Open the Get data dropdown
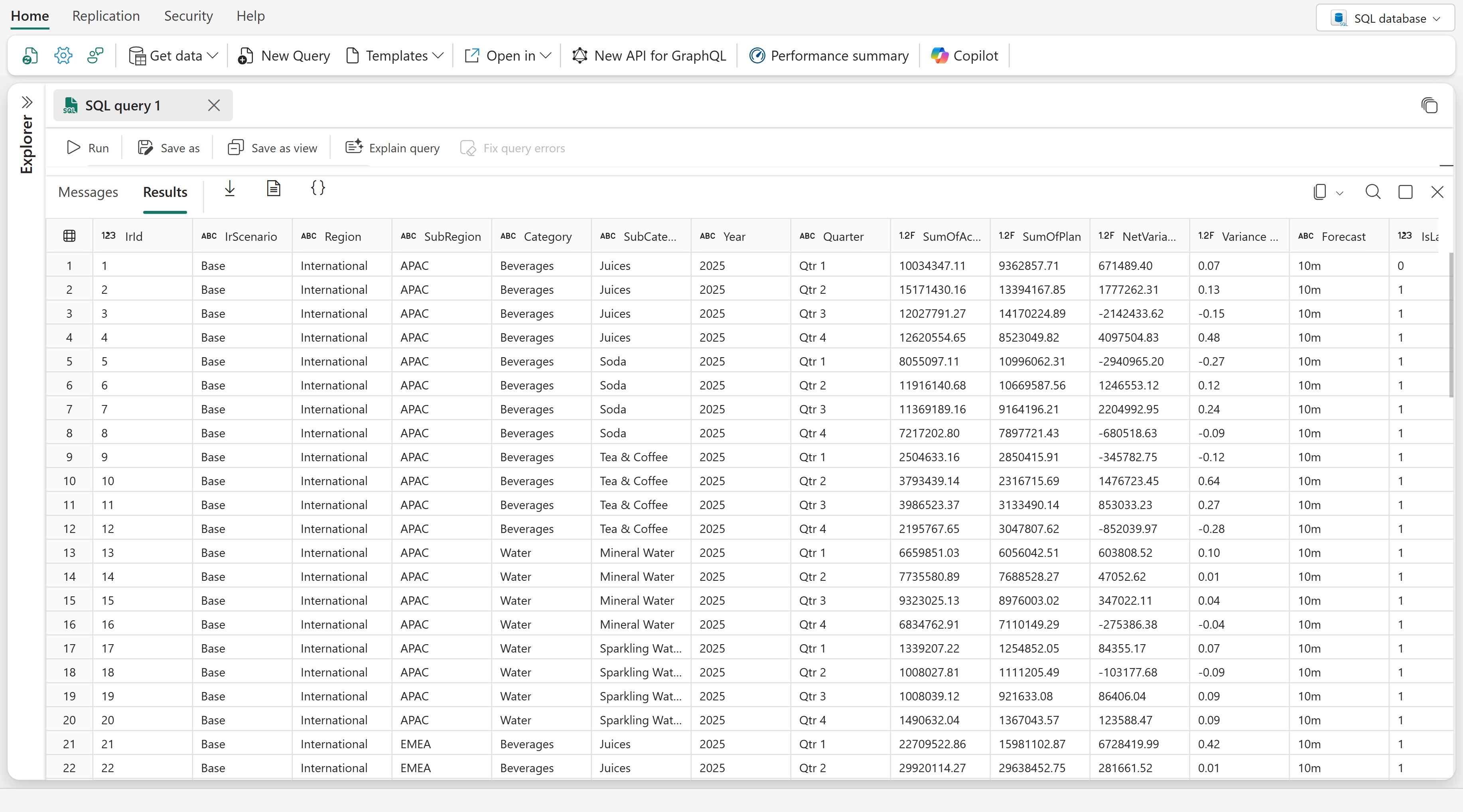This screenshot has height=812, width=1463. click(x=173, y=56)
